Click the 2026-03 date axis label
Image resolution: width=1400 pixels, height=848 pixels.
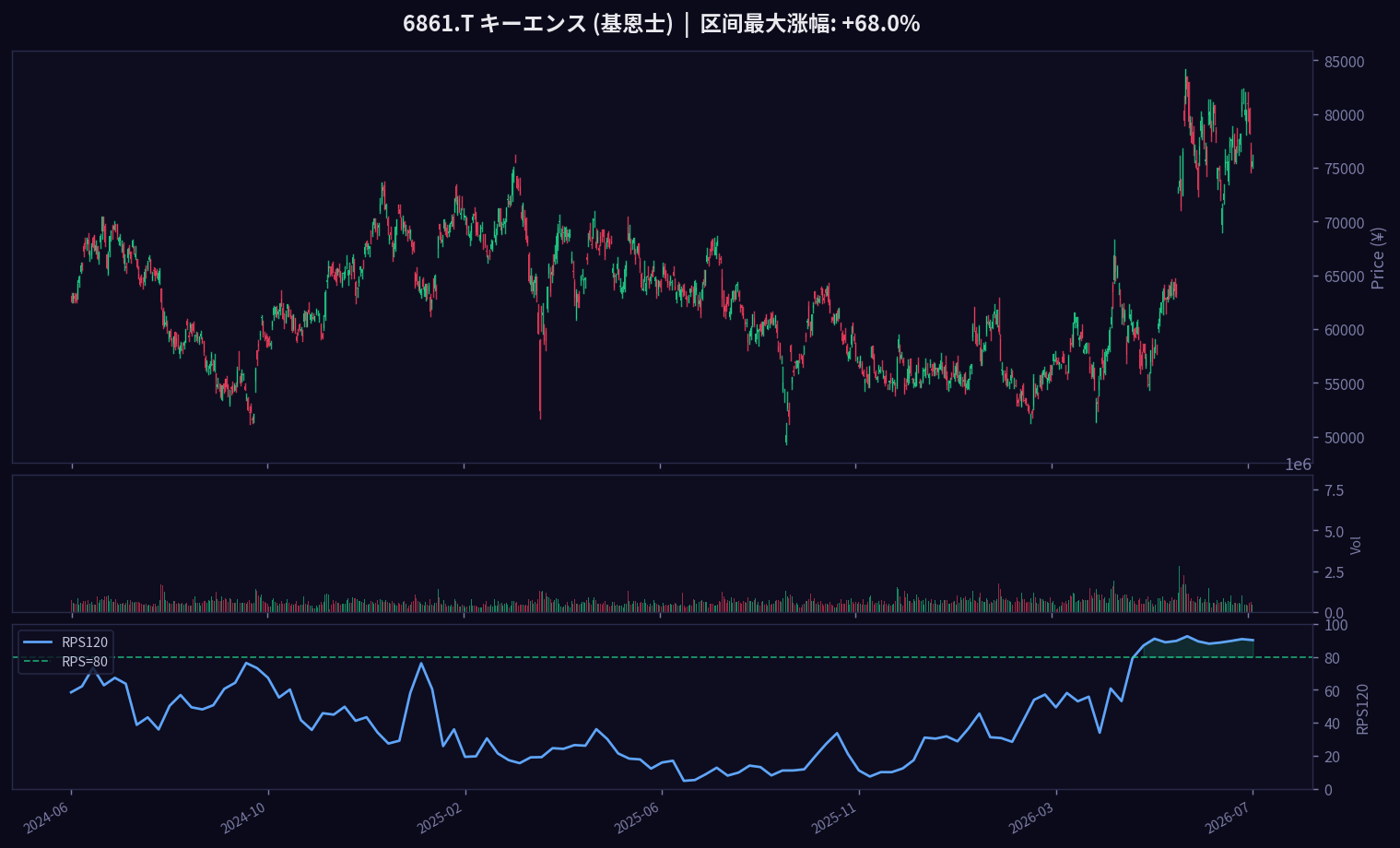tap(1031, 818)
